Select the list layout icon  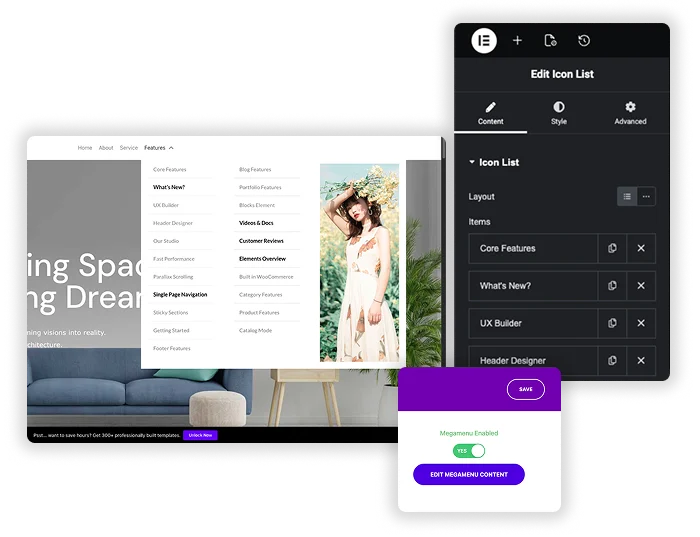coord(627,196)
